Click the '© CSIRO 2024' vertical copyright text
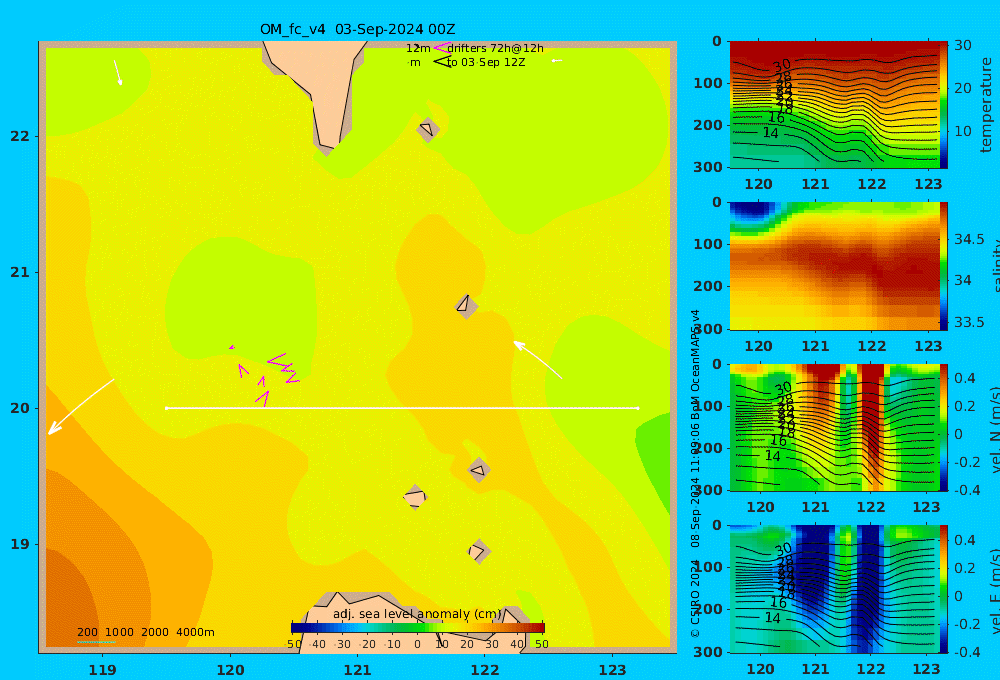1000x680 pixels. (695, 599)
